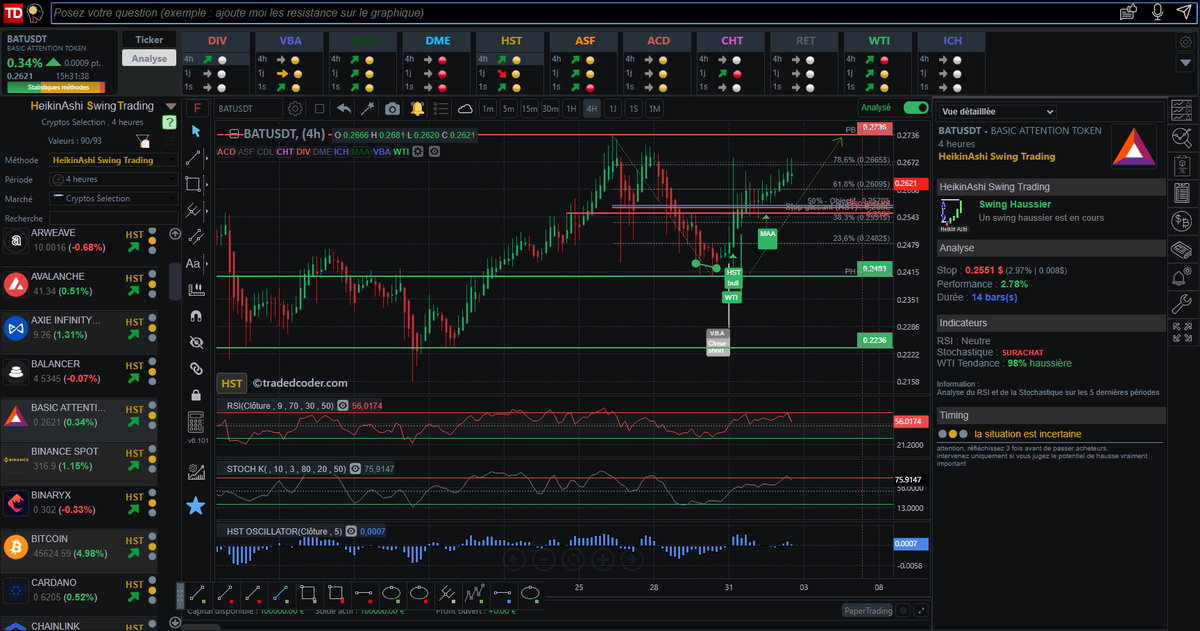Open the Méthode HeikinAshi Swing Trading dropdown
1200x631 pixels.
(x=113, y=160)
